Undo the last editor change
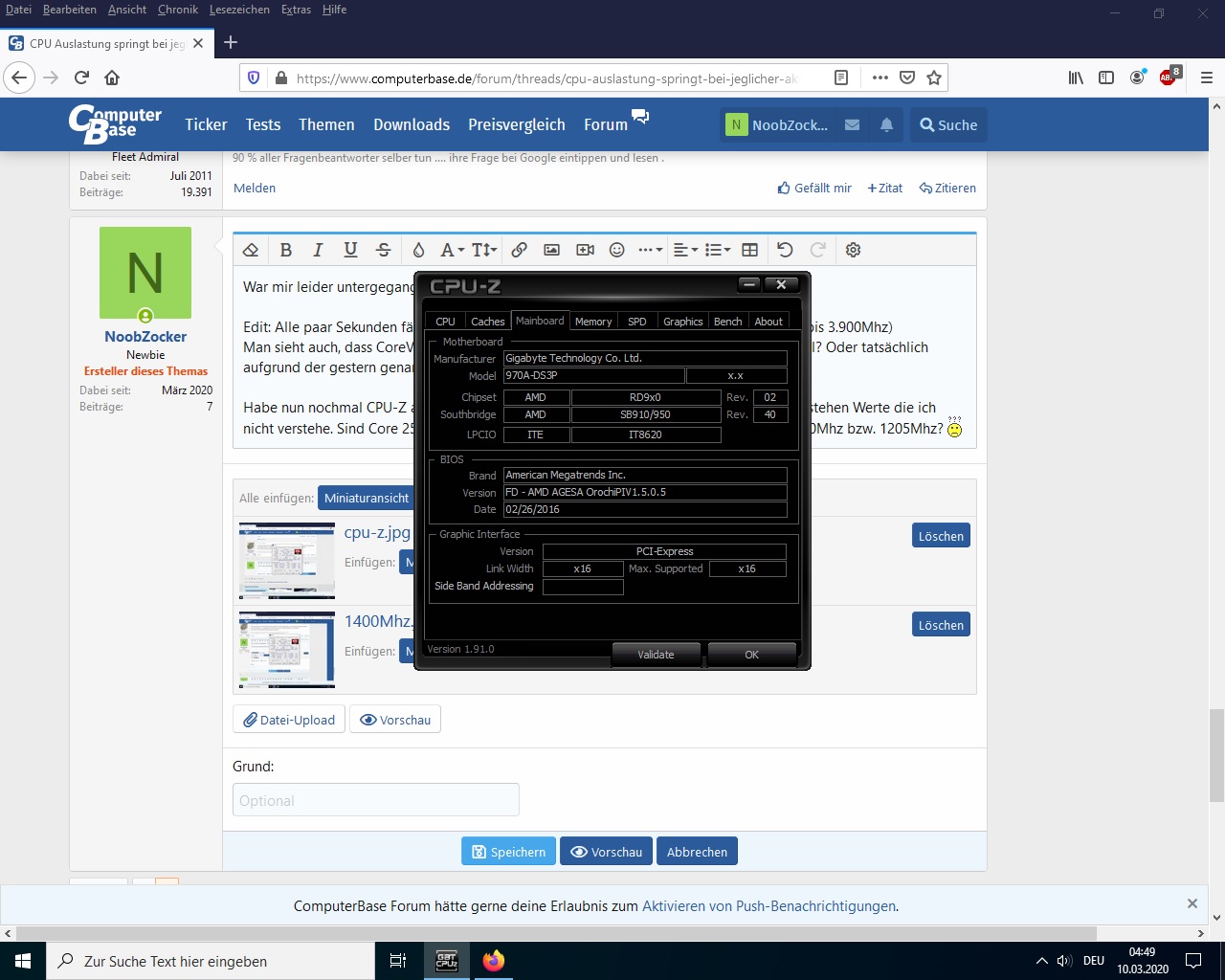This screenshot has height=980, width=1225. (785, 250)
